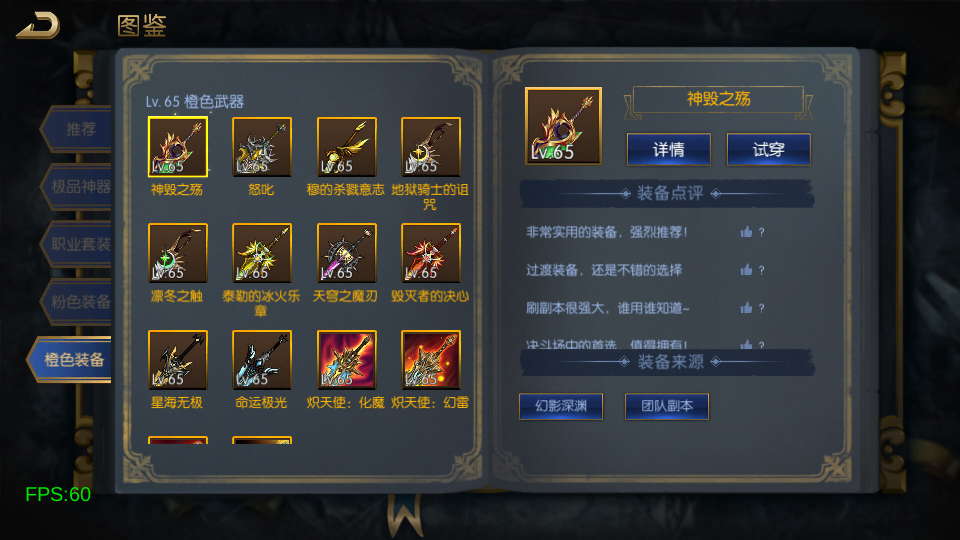Pick the 穆的杀戮意志 weapon icon
This screenshot has height=540, width=960.
tap(347, 147)
